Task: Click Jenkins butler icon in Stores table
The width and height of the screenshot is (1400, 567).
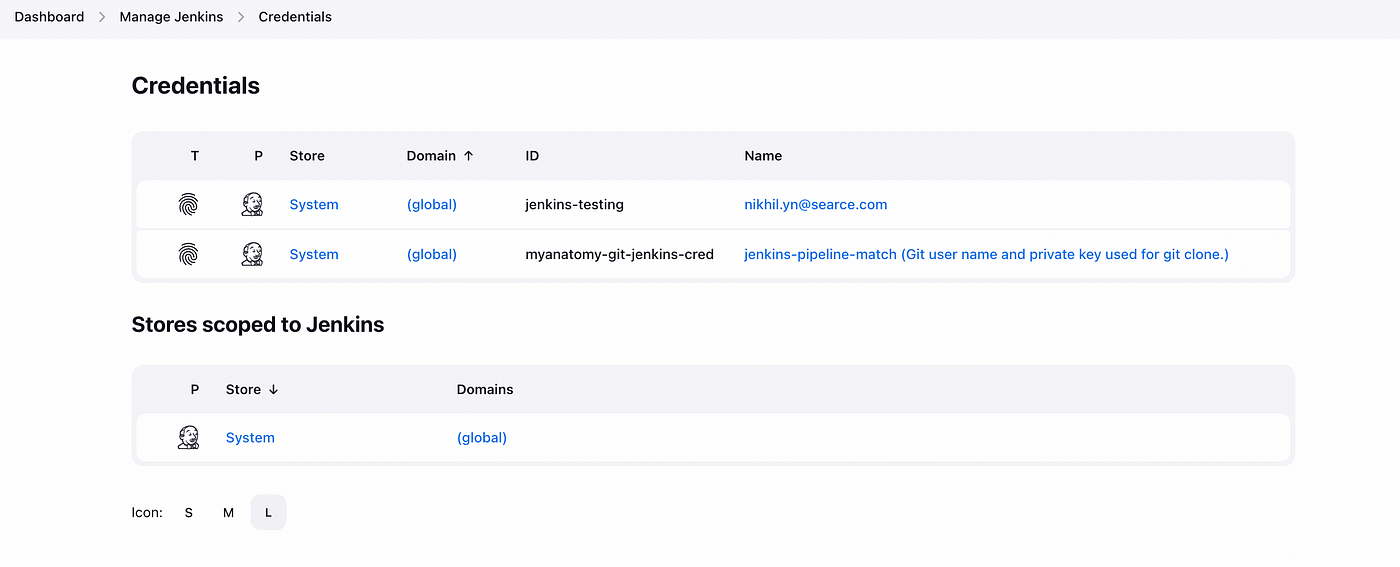Action: (x=188, y=437)
